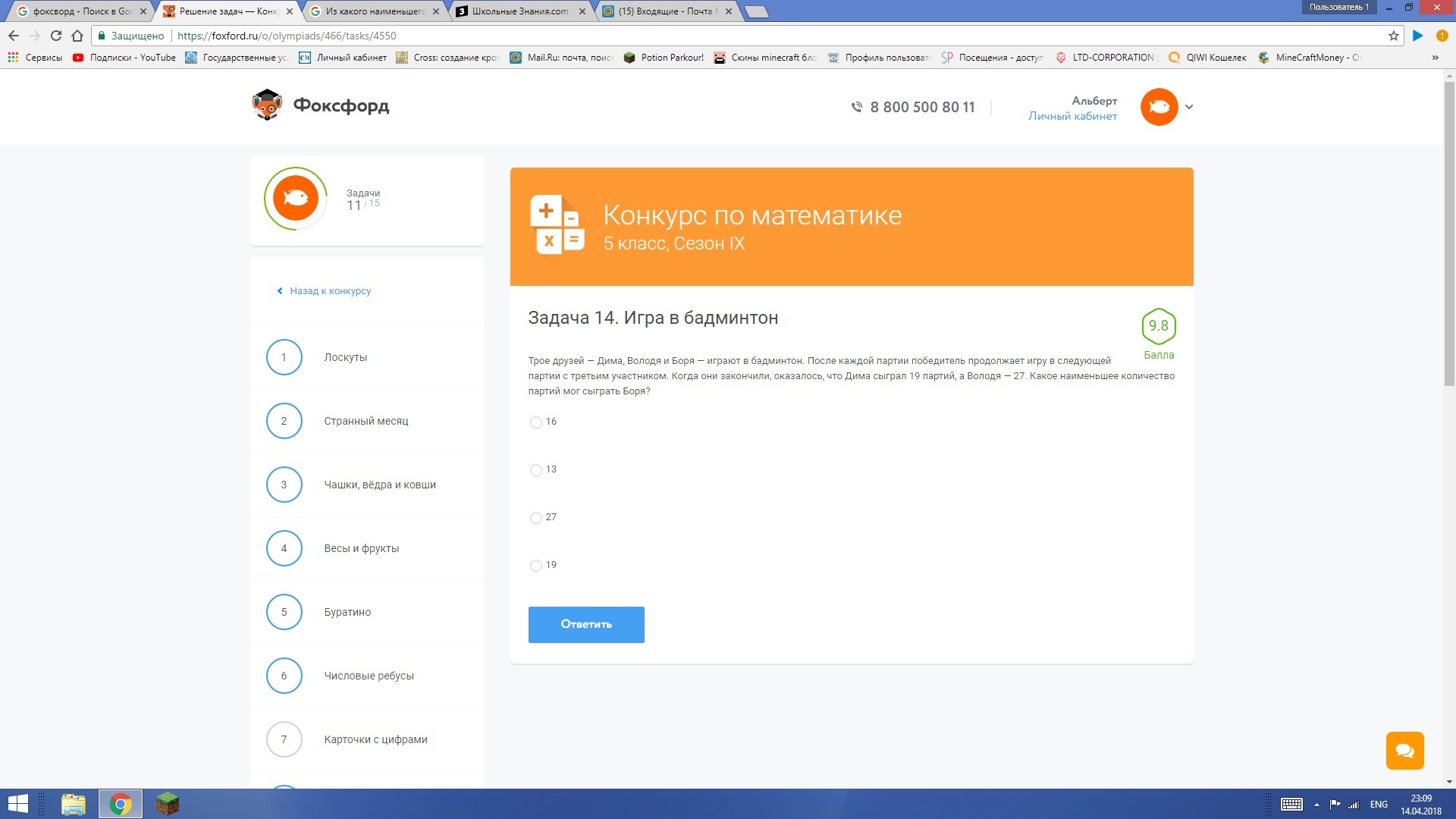Viewport: 1456px width, 819px height.
Task: Open Подписки - YouTube bookmark
Action: [x=124, y=58]
